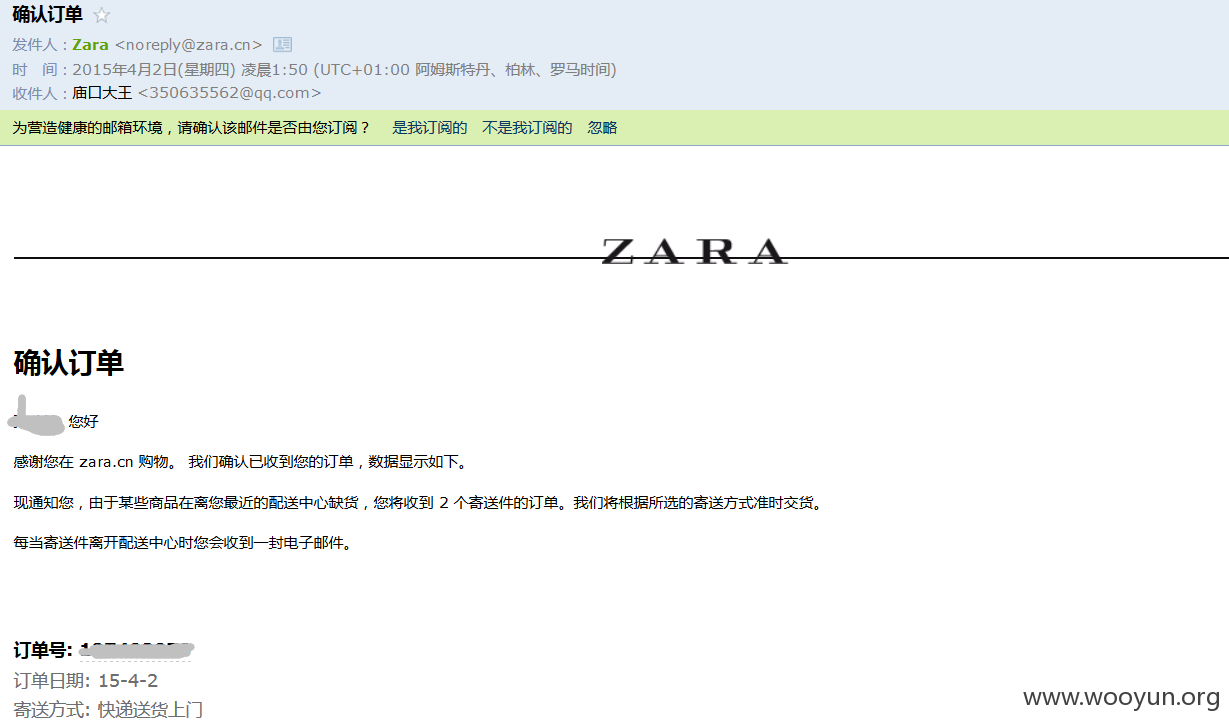Star this 确认订单 email
This screenshot has height=726, width=1229.
tap(101, 15)
